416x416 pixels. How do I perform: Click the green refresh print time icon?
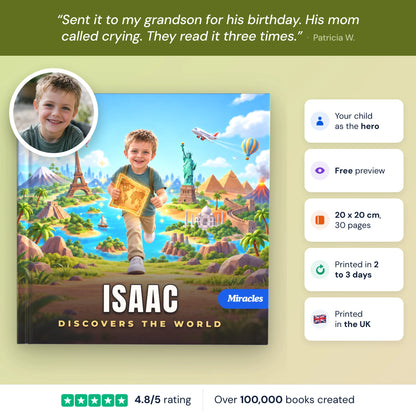tap(320, 270)
